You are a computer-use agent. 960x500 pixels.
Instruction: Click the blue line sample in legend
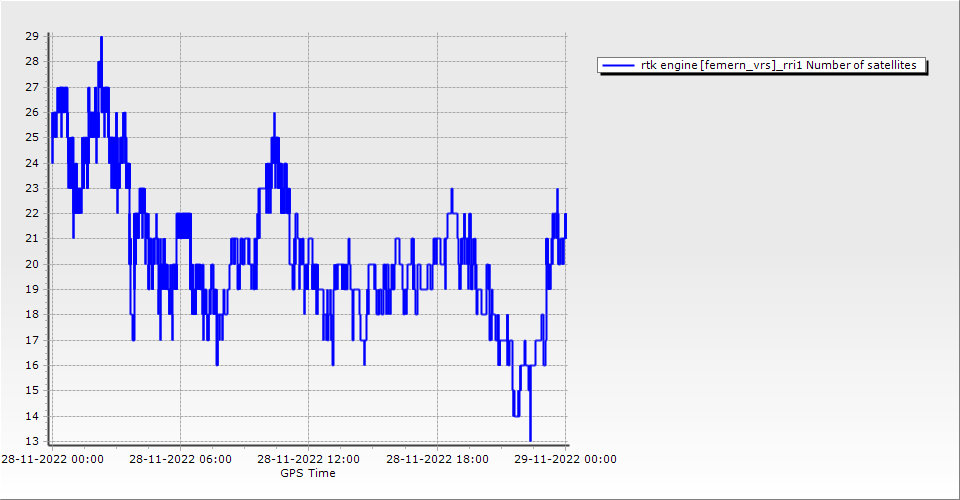tap(618, 65)
